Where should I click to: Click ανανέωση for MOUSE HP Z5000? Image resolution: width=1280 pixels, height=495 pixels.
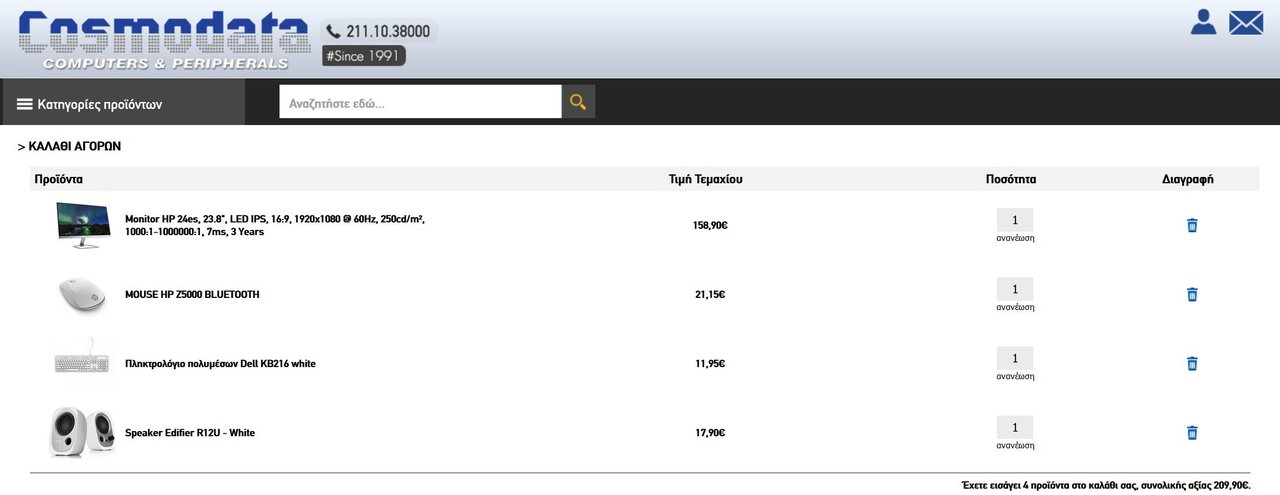tap(1015, 307)
